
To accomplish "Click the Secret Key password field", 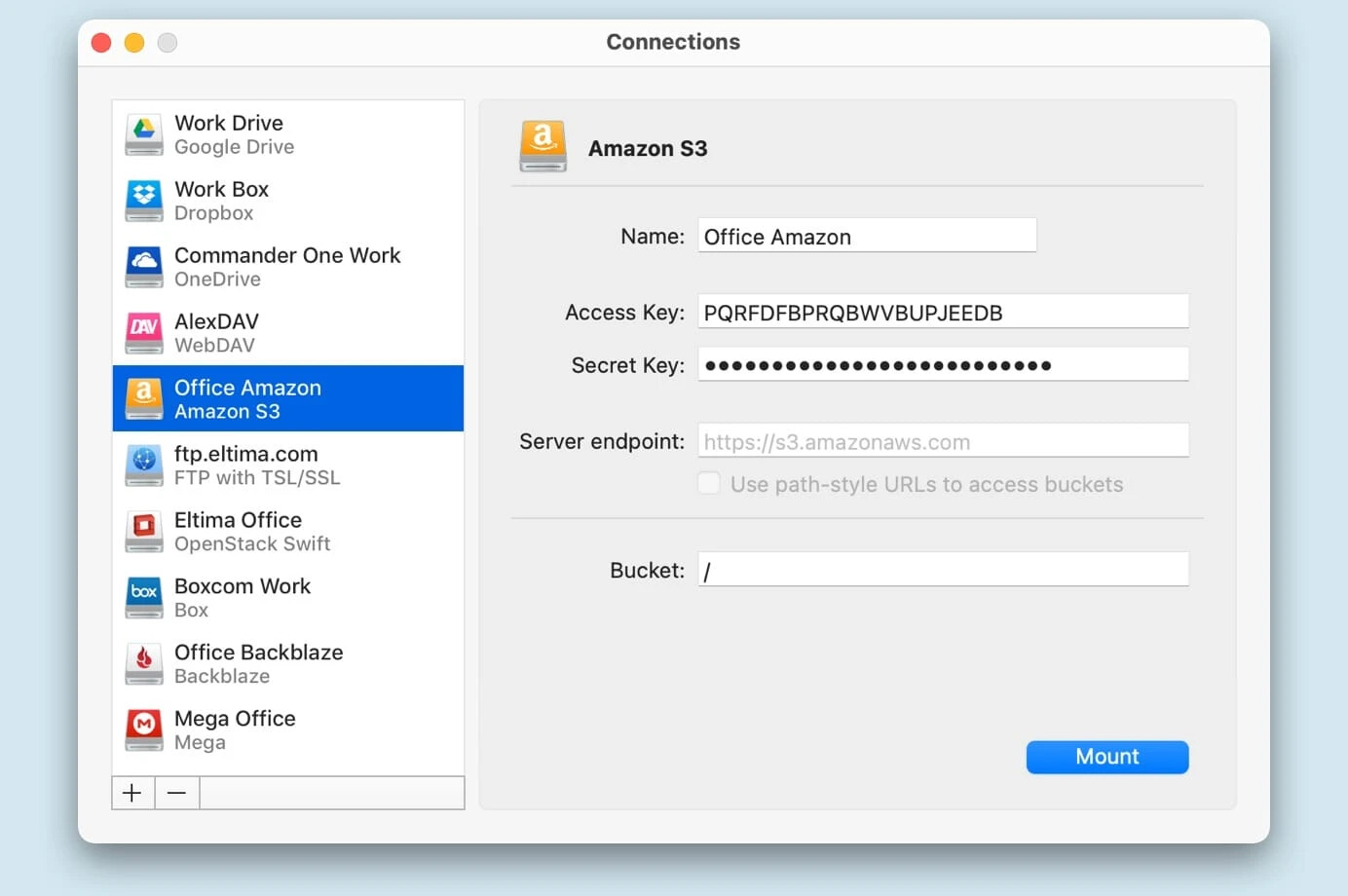I will [942, 365].
